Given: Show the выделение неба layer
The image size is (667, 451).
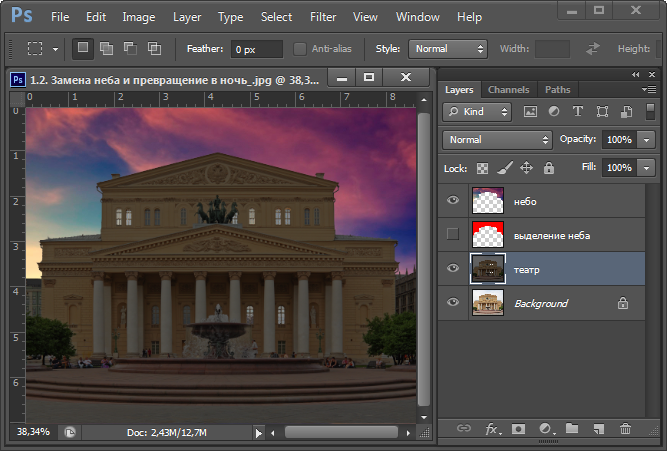Looking at the screenshot, I should pos(453,235).
